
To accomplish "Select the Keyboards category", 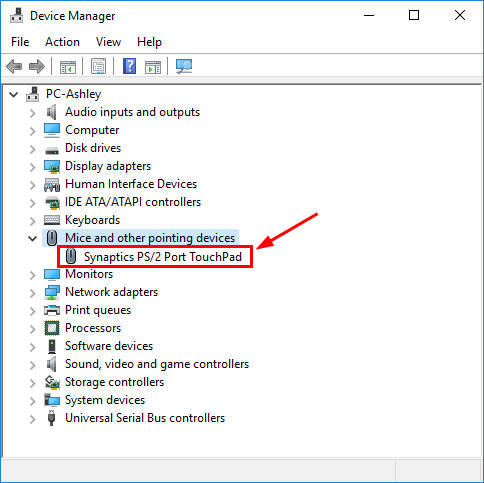I will click(92, 220).
